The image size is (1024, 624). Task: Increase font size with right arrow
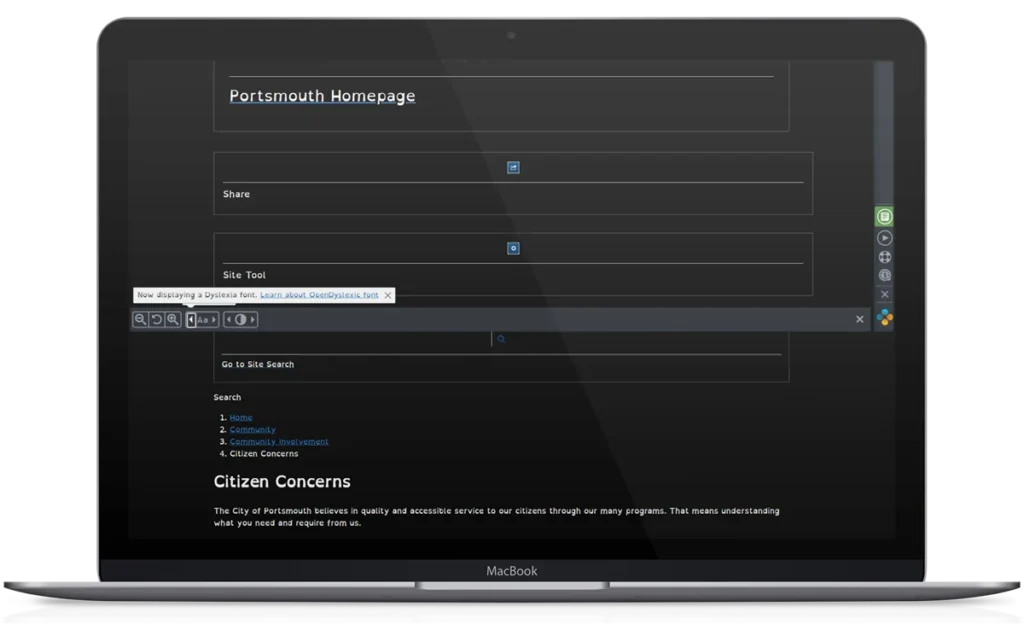(x=215, y=319)
